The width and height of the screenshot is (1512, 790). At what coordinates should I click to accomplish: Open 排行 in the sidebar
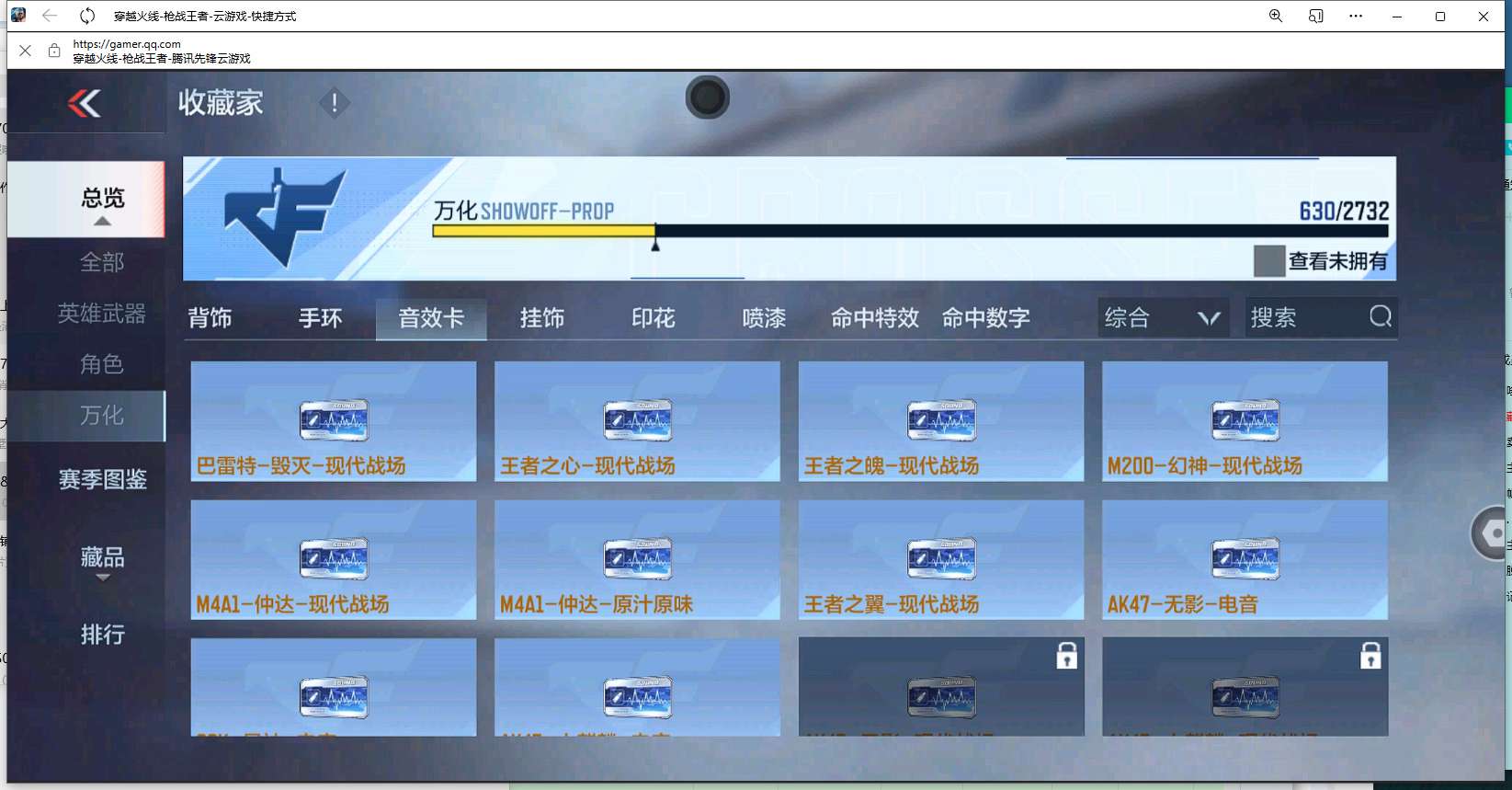coord(103,635)
